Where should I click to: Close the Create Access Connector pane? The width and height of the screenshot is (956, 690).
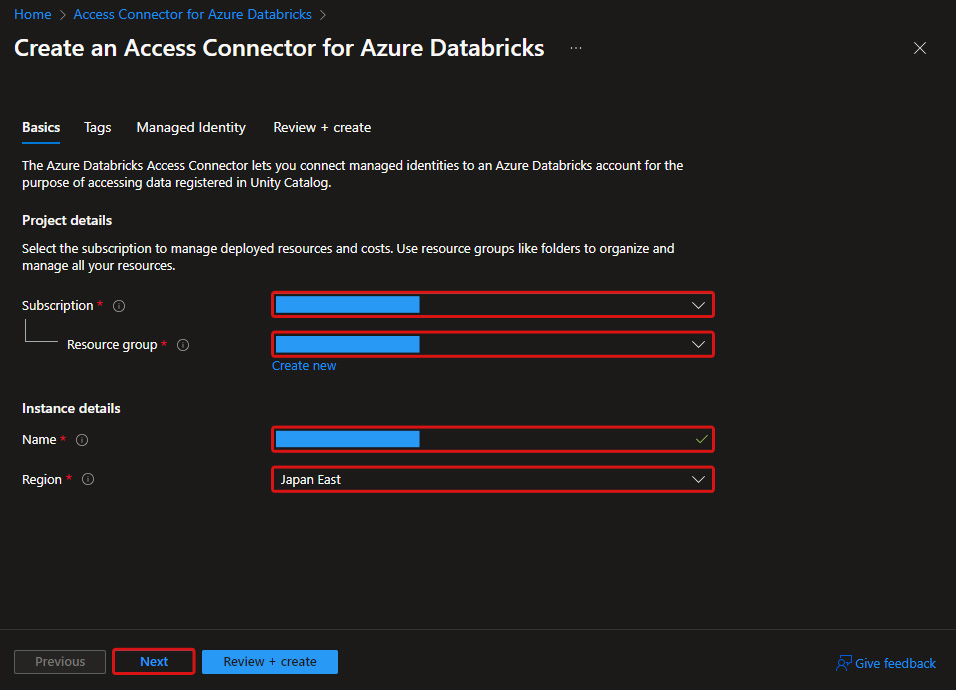[x=919, y=48]
